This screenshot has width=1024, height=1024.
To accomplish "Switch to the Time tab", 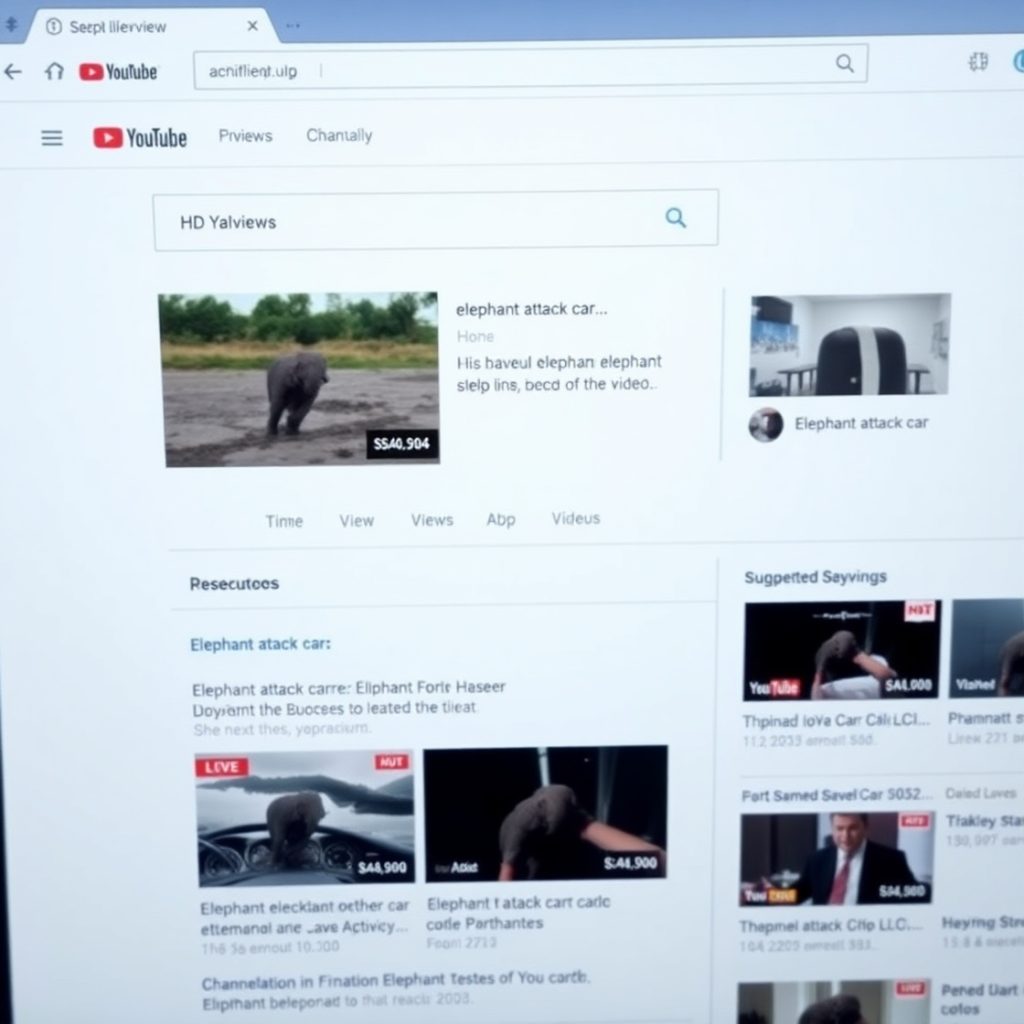I will click(x=284, y=521).
